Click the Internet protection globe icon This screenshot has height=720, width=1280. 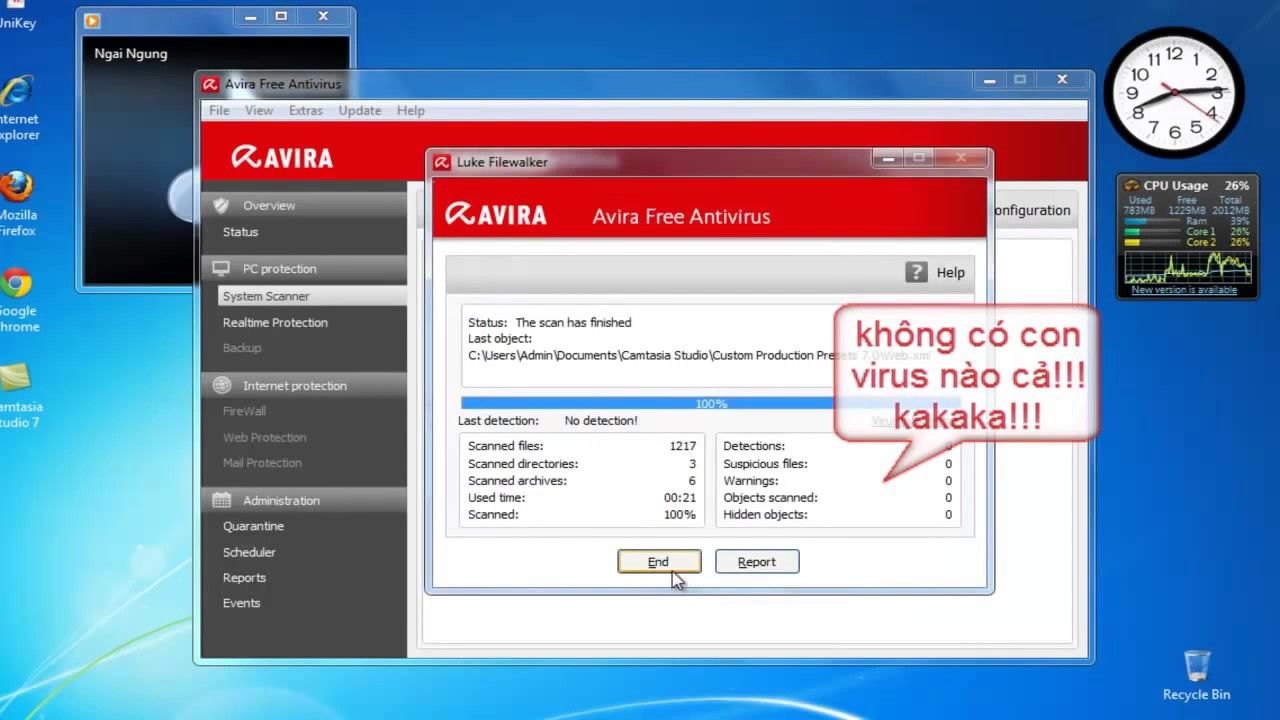(222, 385)
